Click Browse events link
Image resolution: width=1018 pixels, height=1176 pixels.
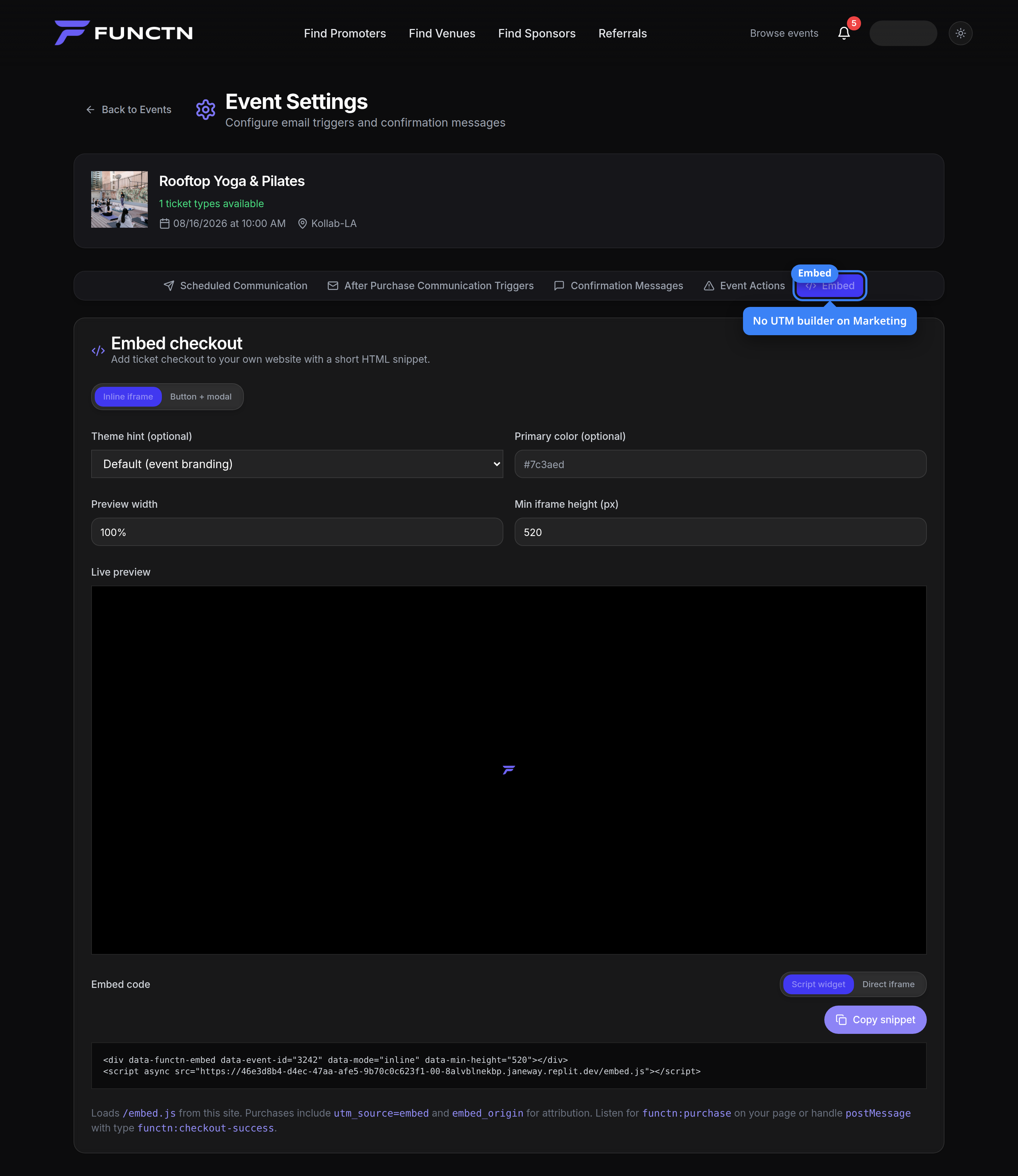coord(784,34)
